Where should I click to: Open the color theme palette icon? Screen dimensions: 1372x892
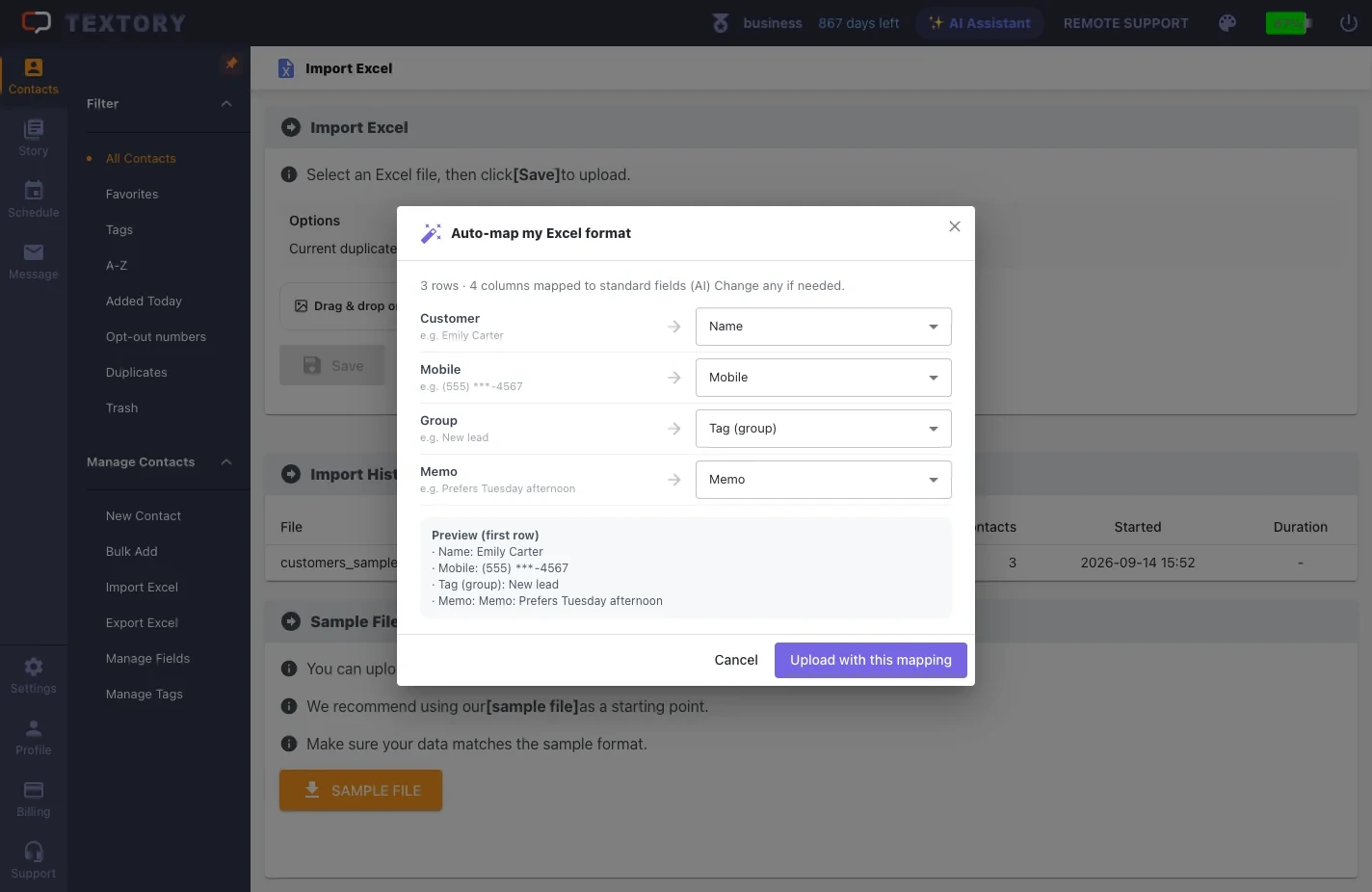[x=1227, y=23]
